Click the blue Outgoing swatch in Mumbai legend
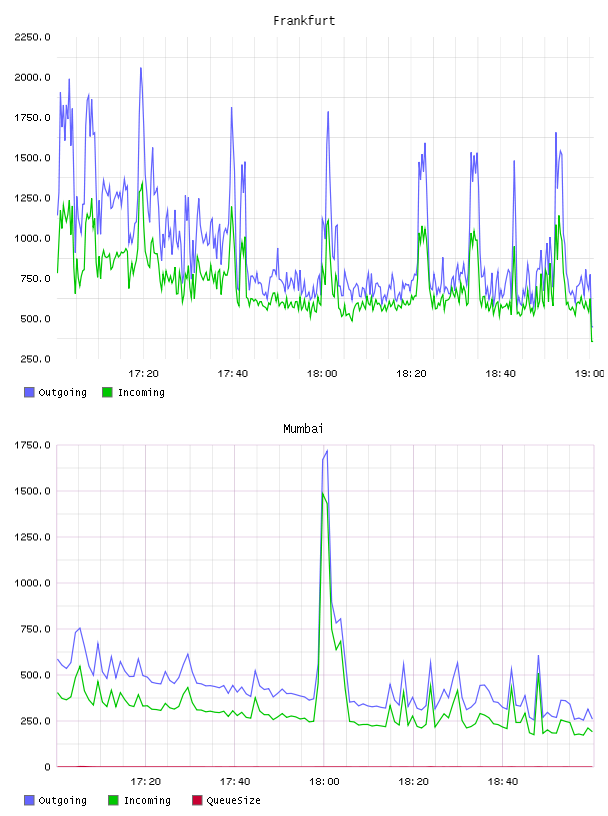The height and width of the screenshot is (816, 608). [x=29, y=800]
